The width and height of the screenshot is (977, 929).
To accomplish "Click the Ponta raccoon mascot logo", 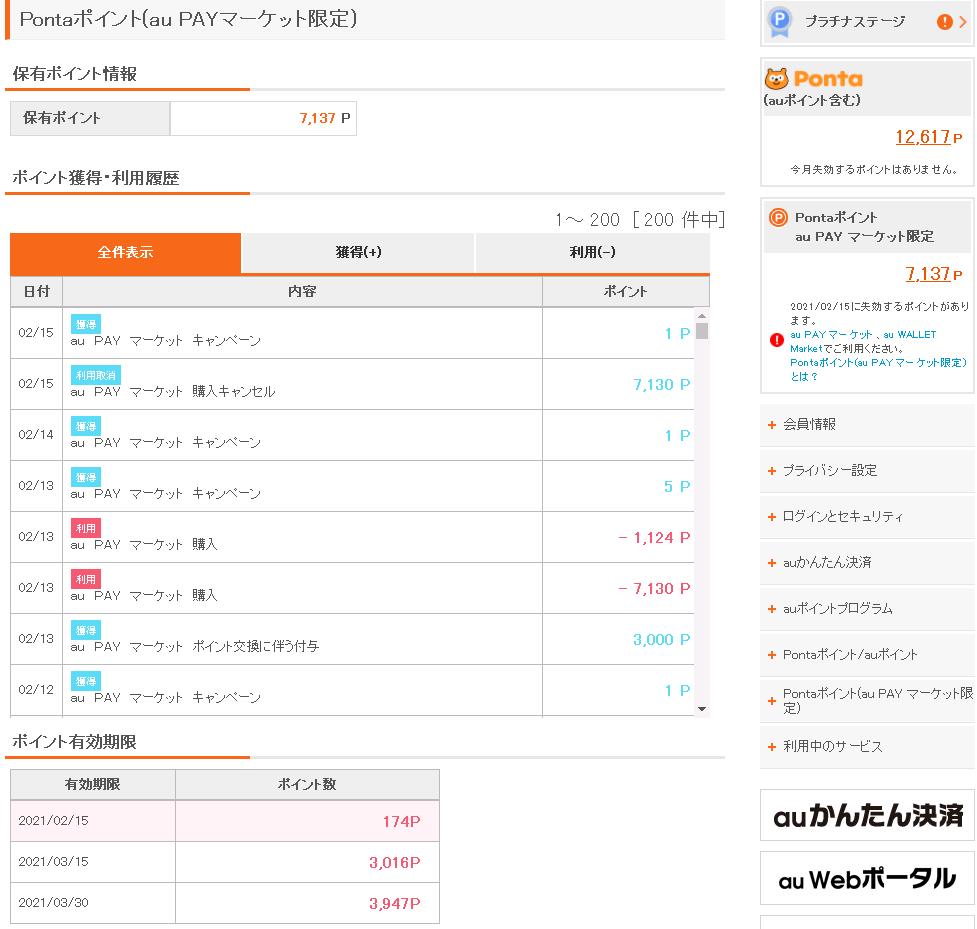I will (776, 79).
